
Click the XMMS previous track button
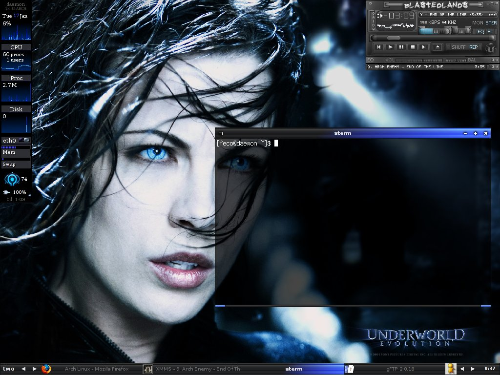pos(378,47)
